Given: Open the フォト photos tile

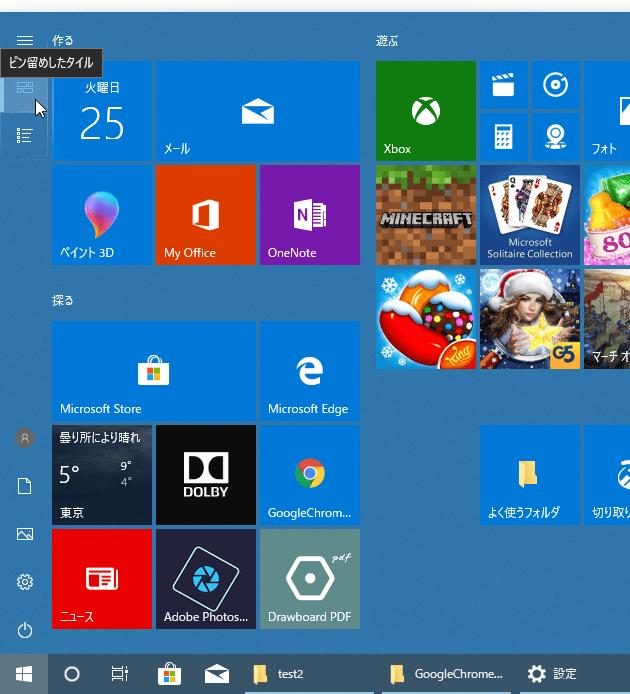Looking at the screenshot, I should 607,111.
